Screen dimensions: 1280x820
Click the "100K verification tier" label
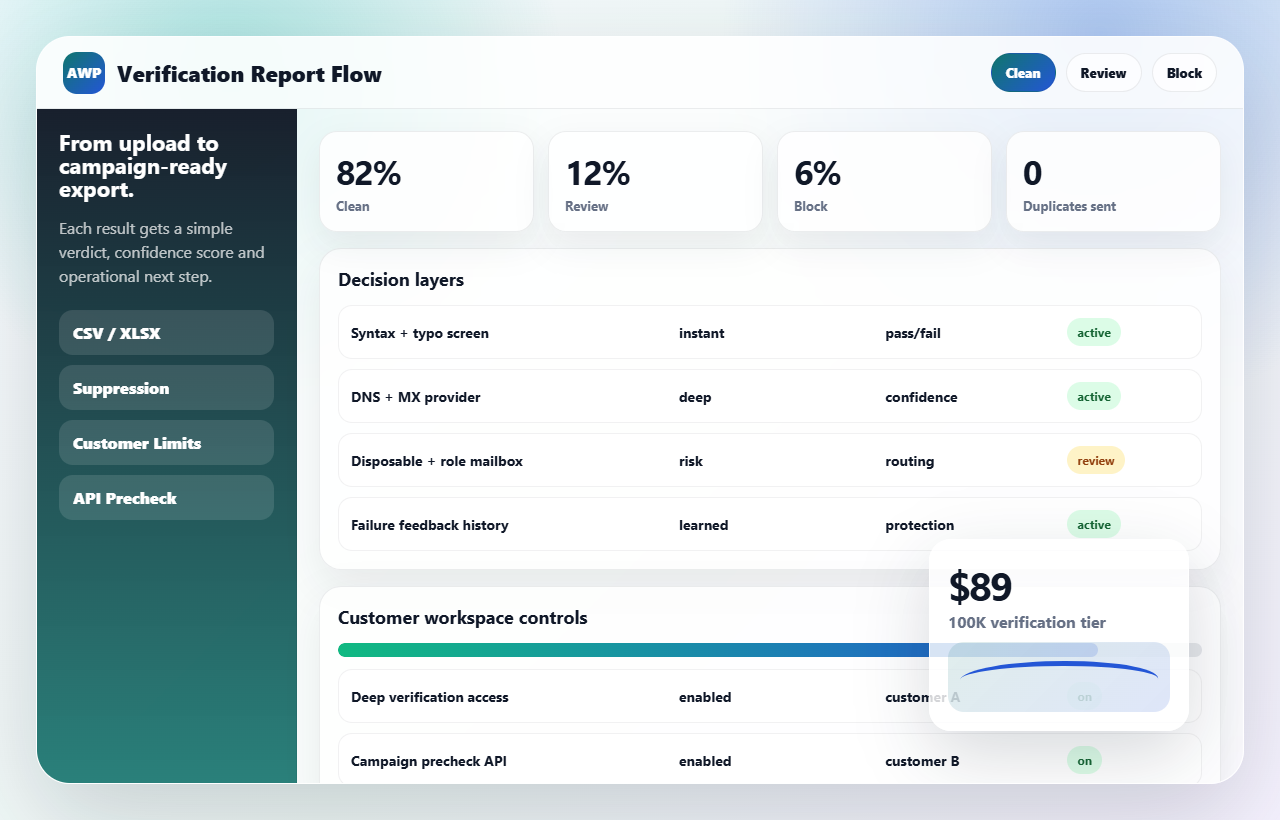pos(1027,622)
